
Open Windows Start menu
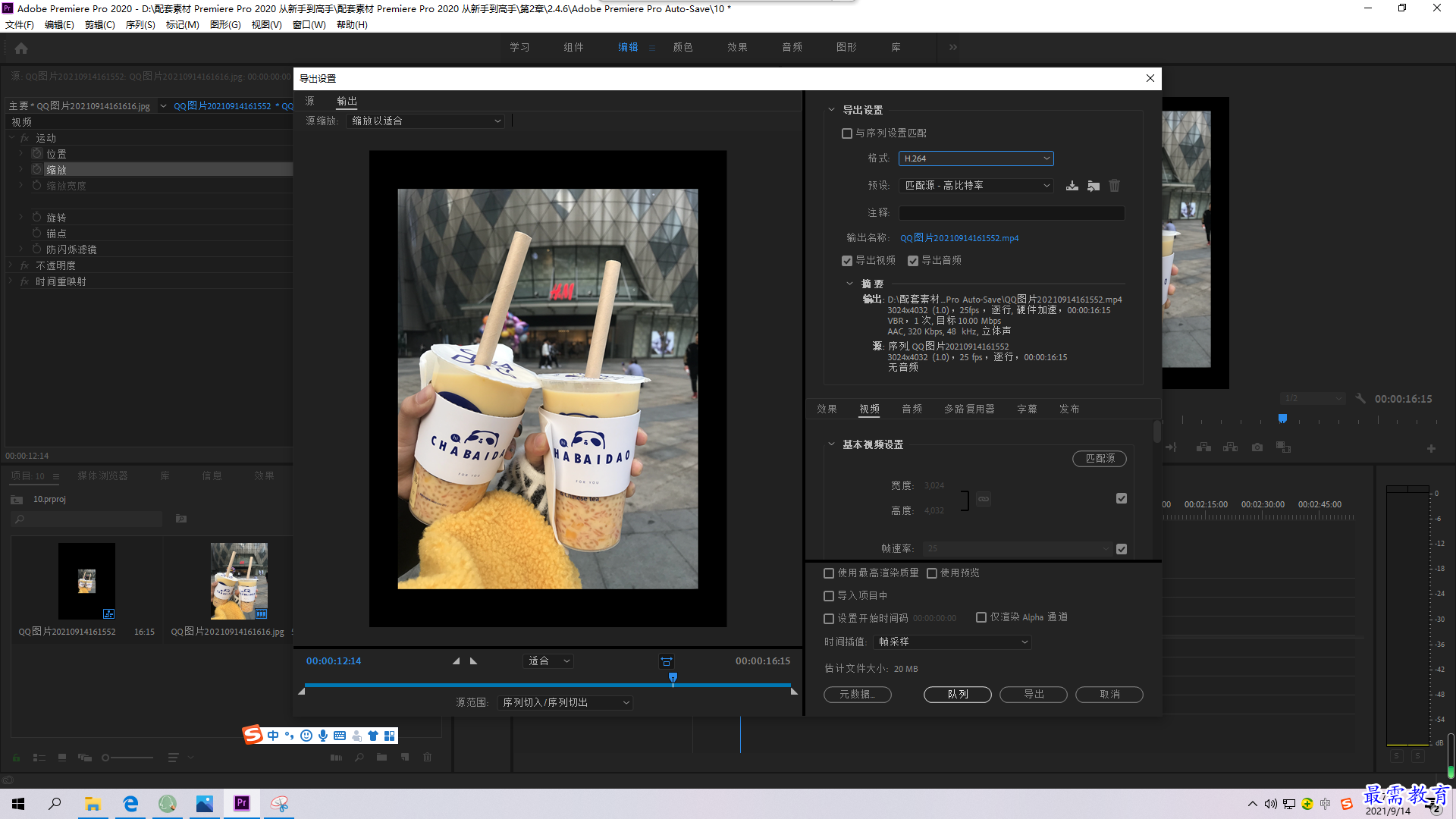click(x=18, y=804)
